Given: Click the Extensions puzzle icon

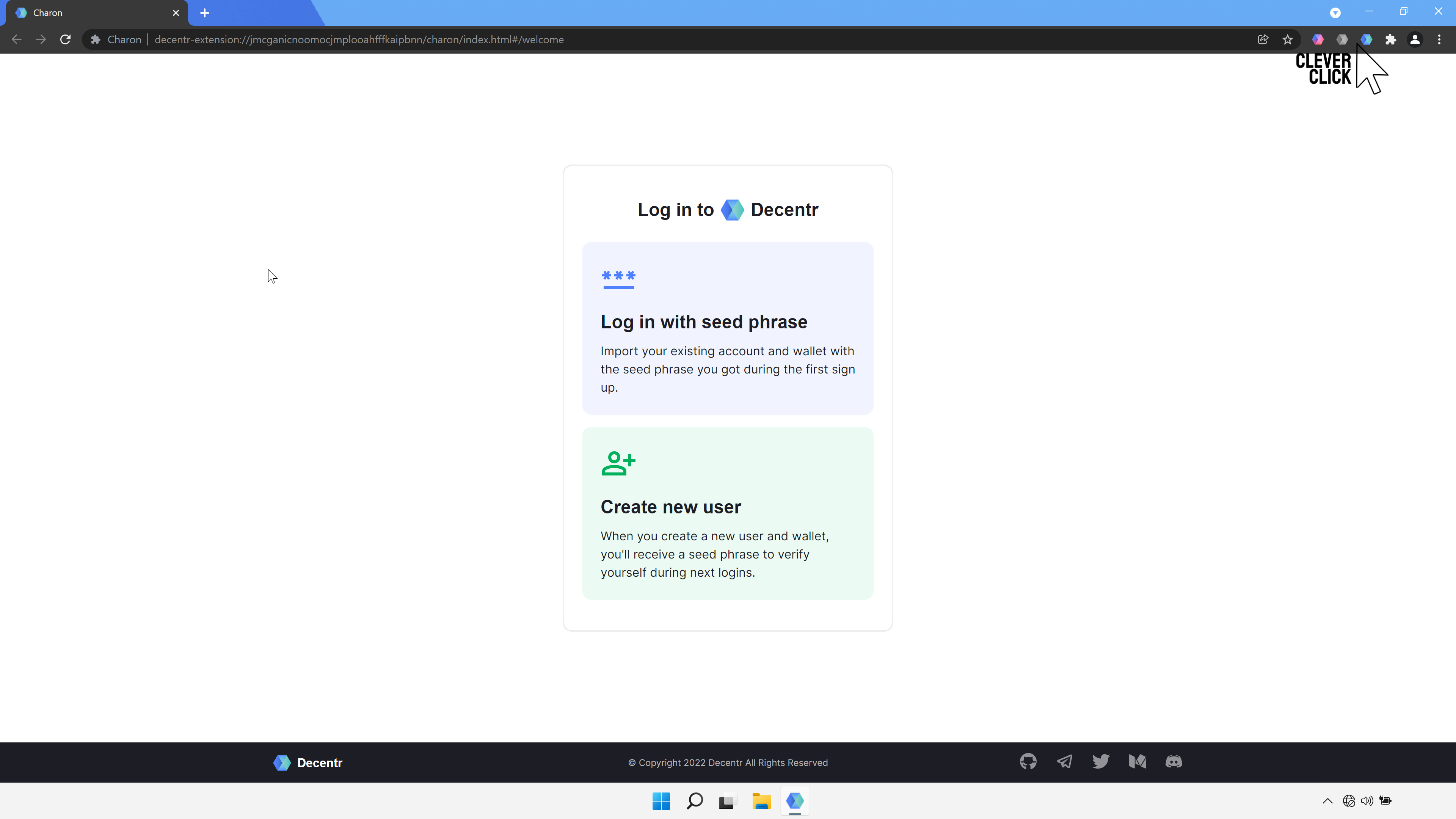Looking at the screenshot, I should click(x=1390, y=39).
